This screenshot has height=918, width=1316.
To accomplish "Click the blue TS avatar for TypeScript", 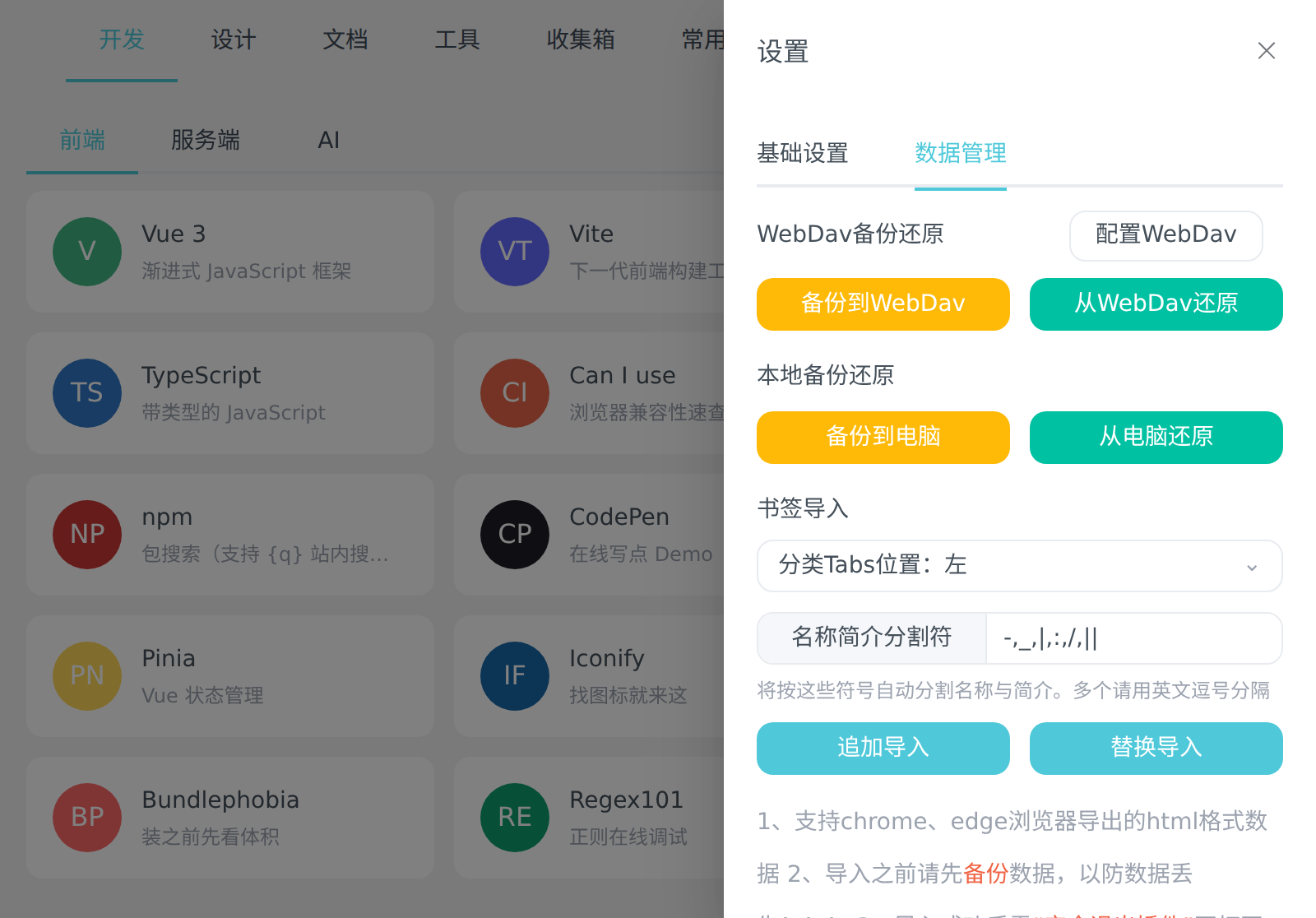I will tap(87, 393).
